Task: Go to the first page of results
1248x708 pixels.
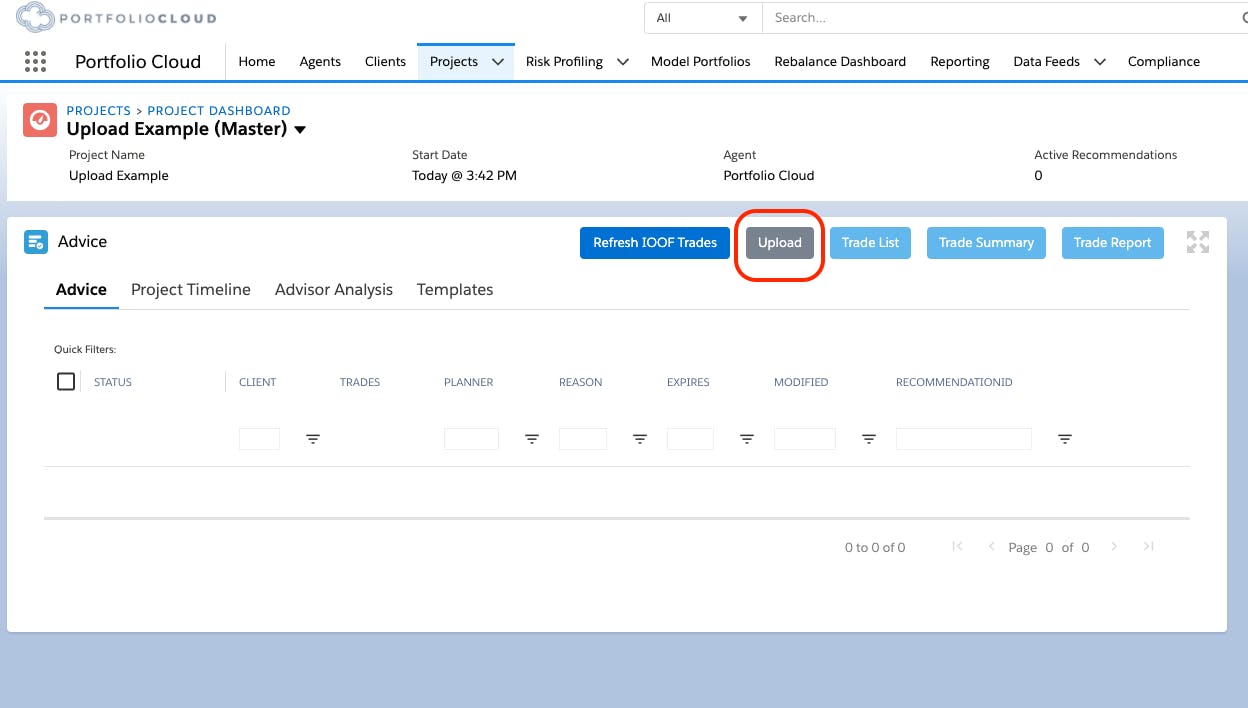Action: tap(957, 546)
